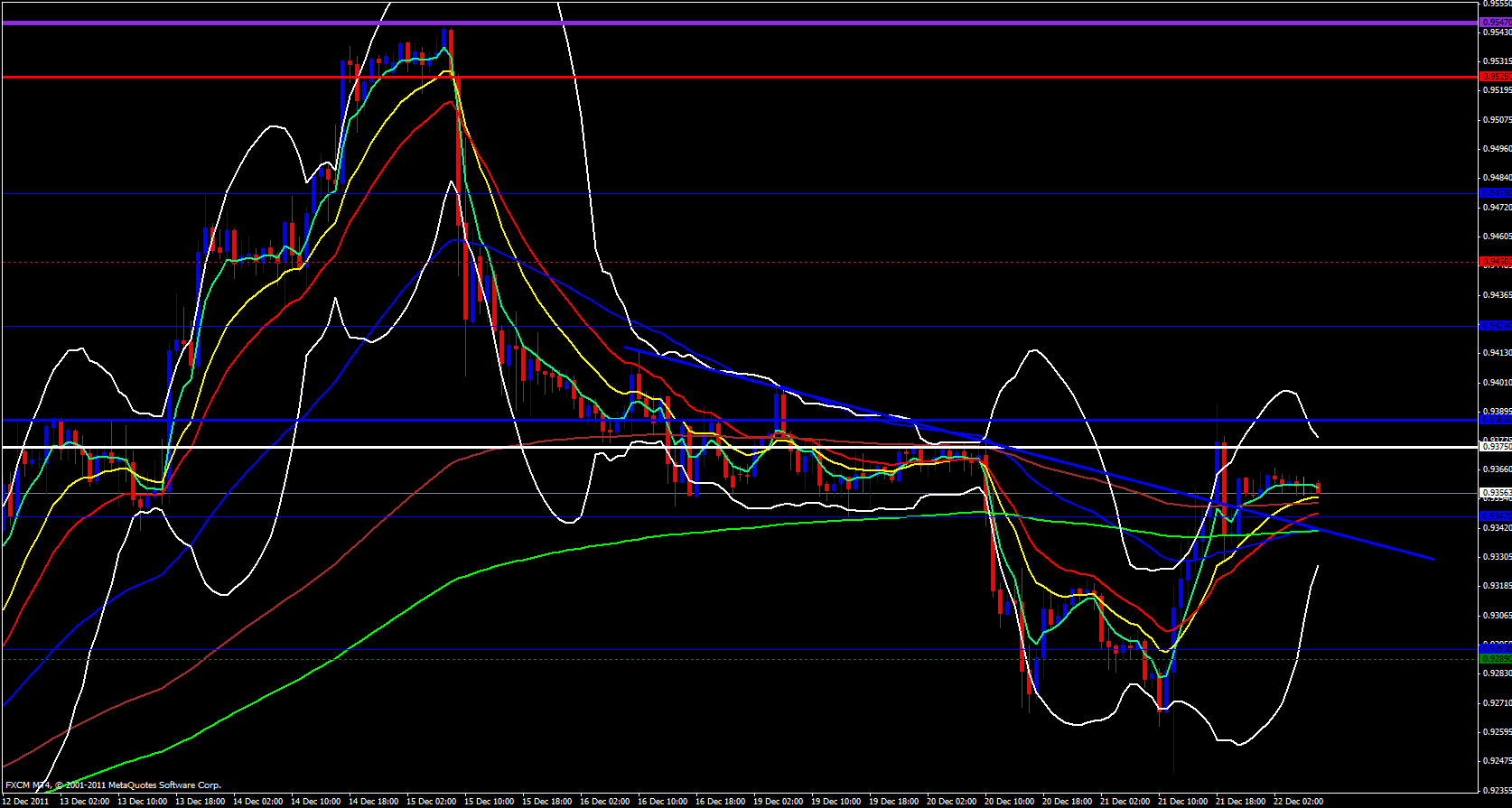Click the thick red horizontal resistance line
This screenshot has width=1512, height=808.
(723, 78)
